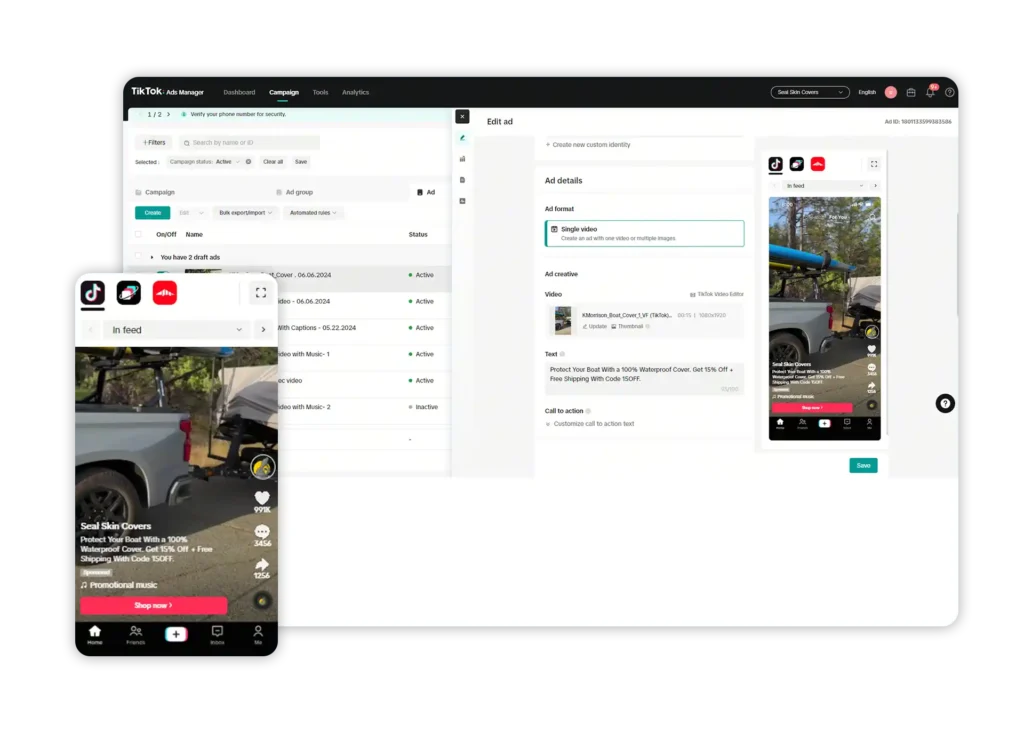Open the notifications bell icon
Image resolution: width=1024 pixels, height=732 pixels.
pos(930,92)
